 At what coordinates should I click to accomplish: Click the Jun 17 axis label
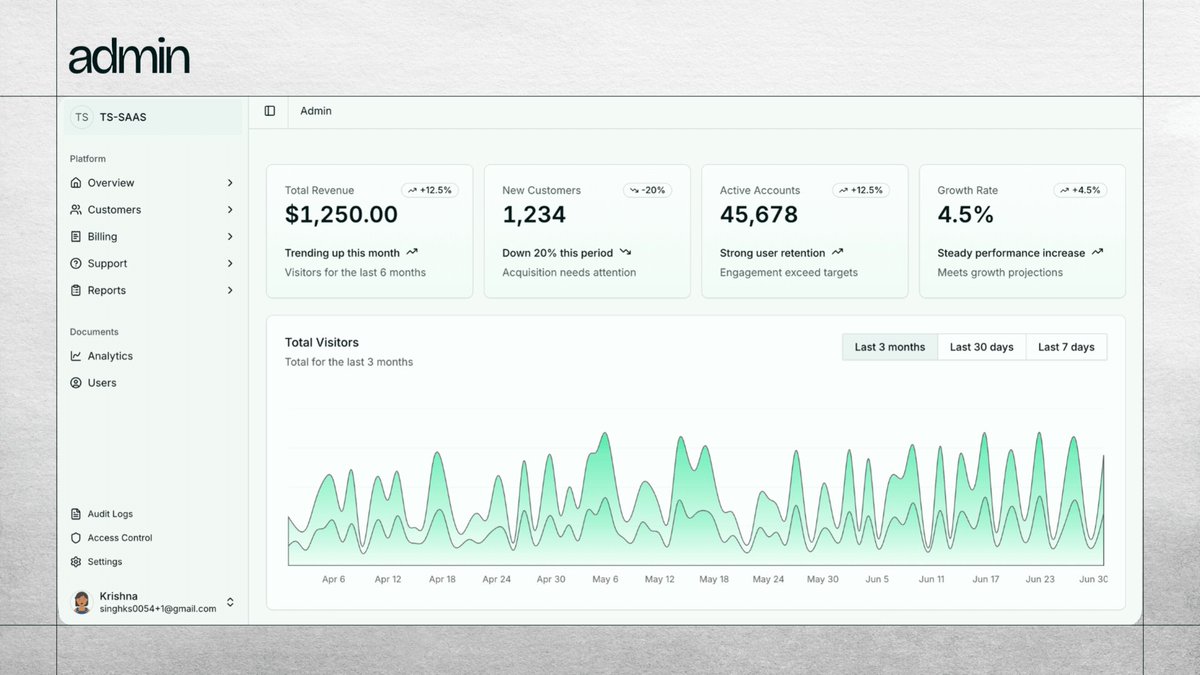point(986,579)
